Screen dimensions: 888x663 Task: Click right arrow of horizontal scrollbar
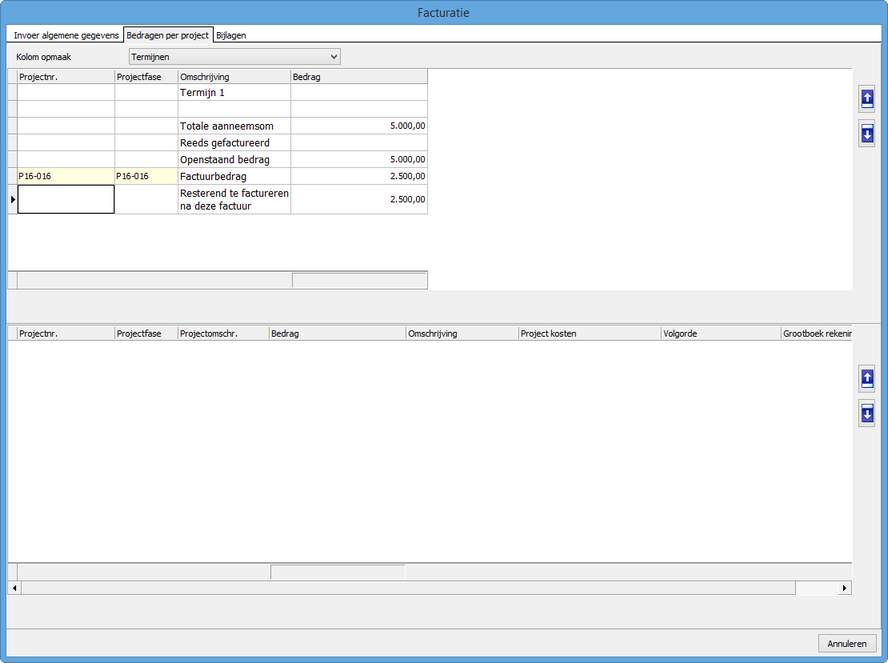coord(844,588)
